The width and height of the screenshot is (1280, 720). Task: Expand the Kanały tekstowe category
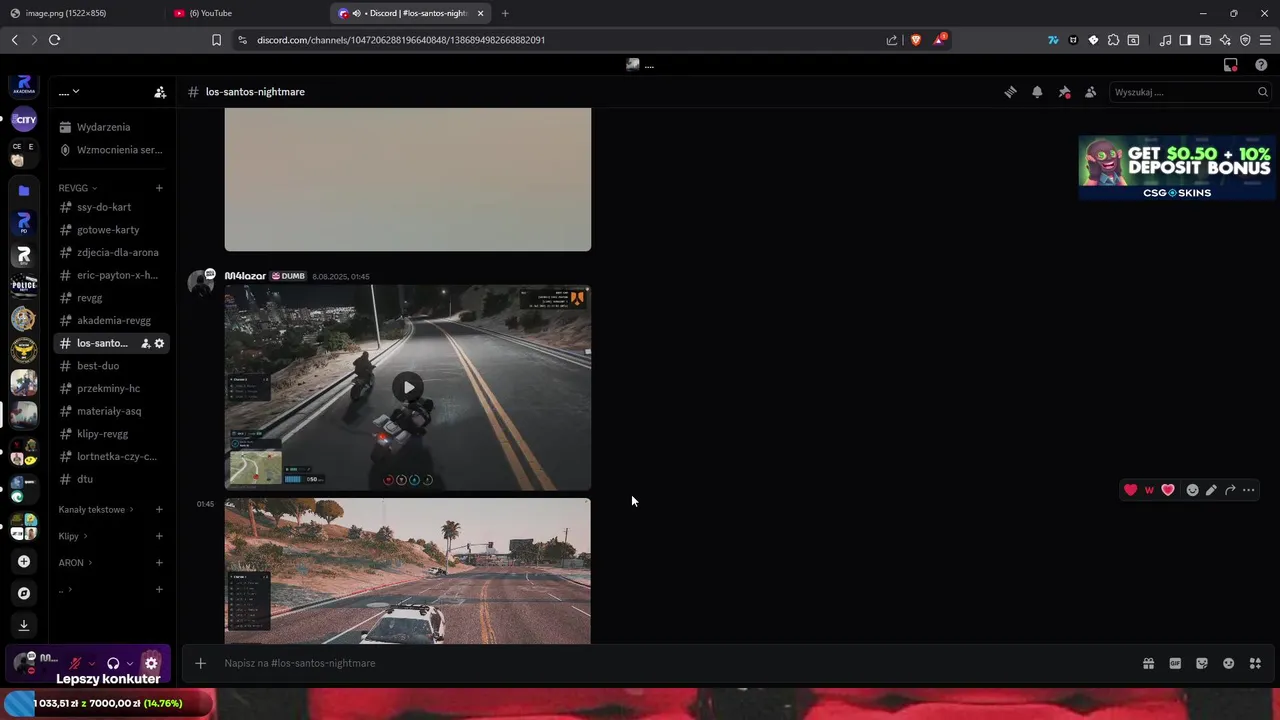pyautogui.click(x=96, y=509)
